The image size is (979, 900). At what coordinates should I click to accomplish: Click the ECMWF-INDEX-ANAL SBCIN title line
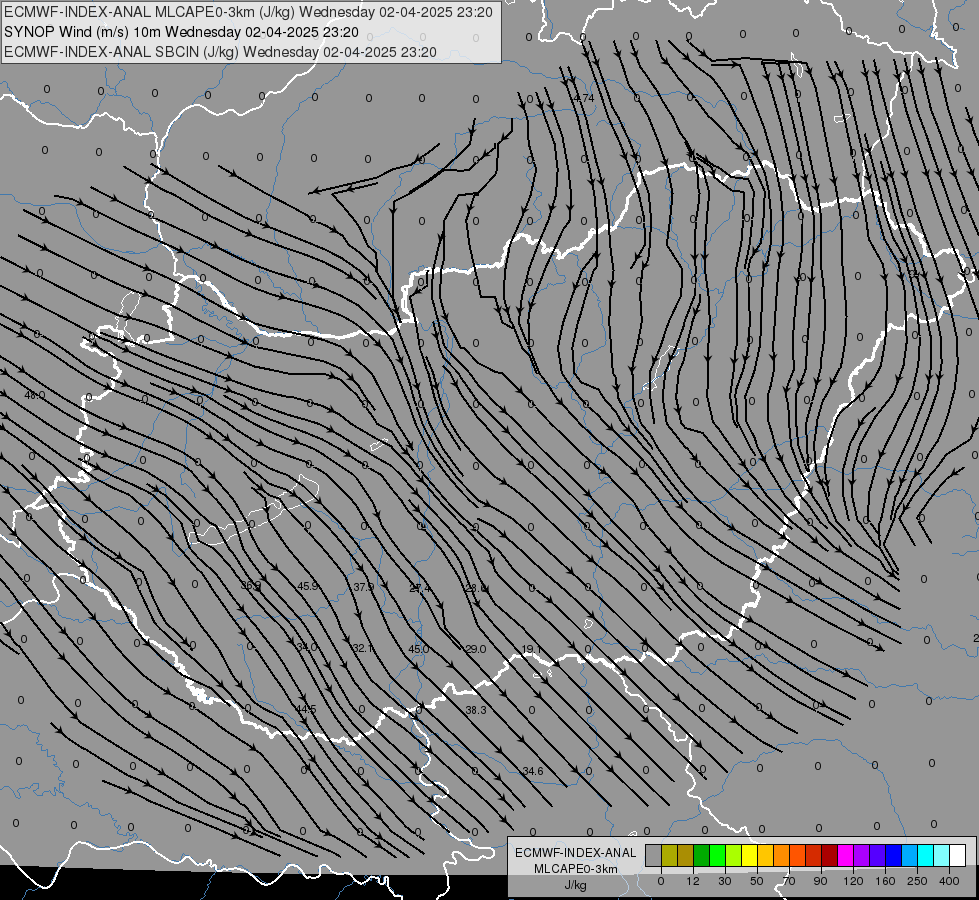220,52
